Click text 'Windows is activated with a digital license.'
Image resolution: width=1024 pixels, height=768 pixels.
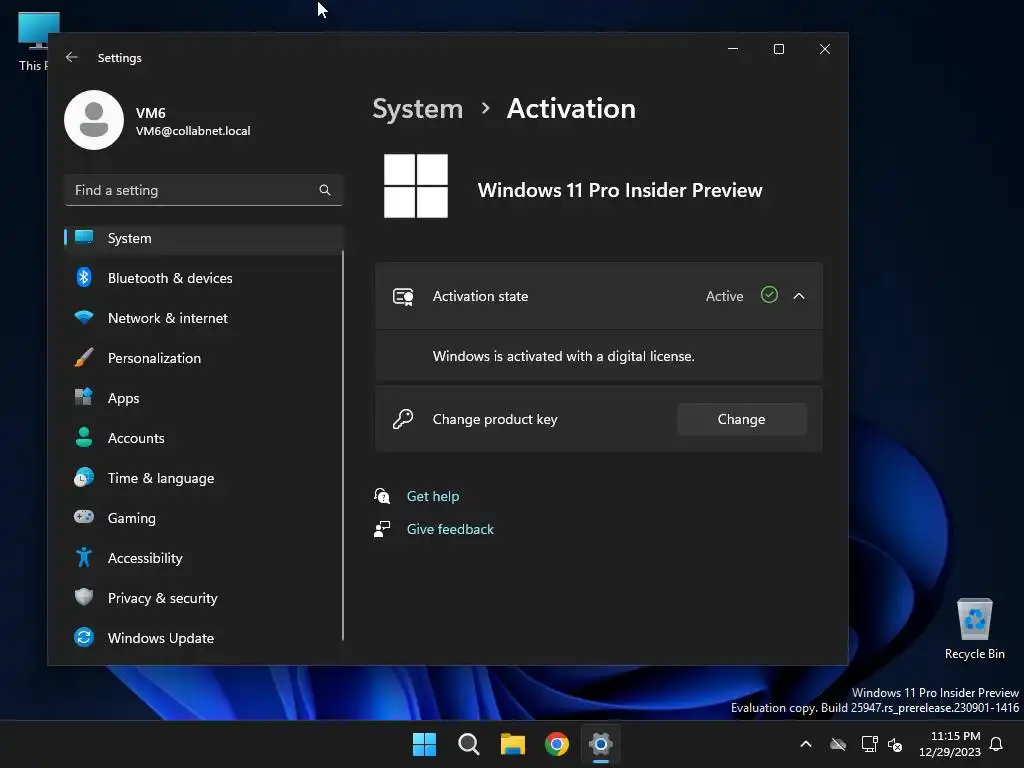point(564,357)
